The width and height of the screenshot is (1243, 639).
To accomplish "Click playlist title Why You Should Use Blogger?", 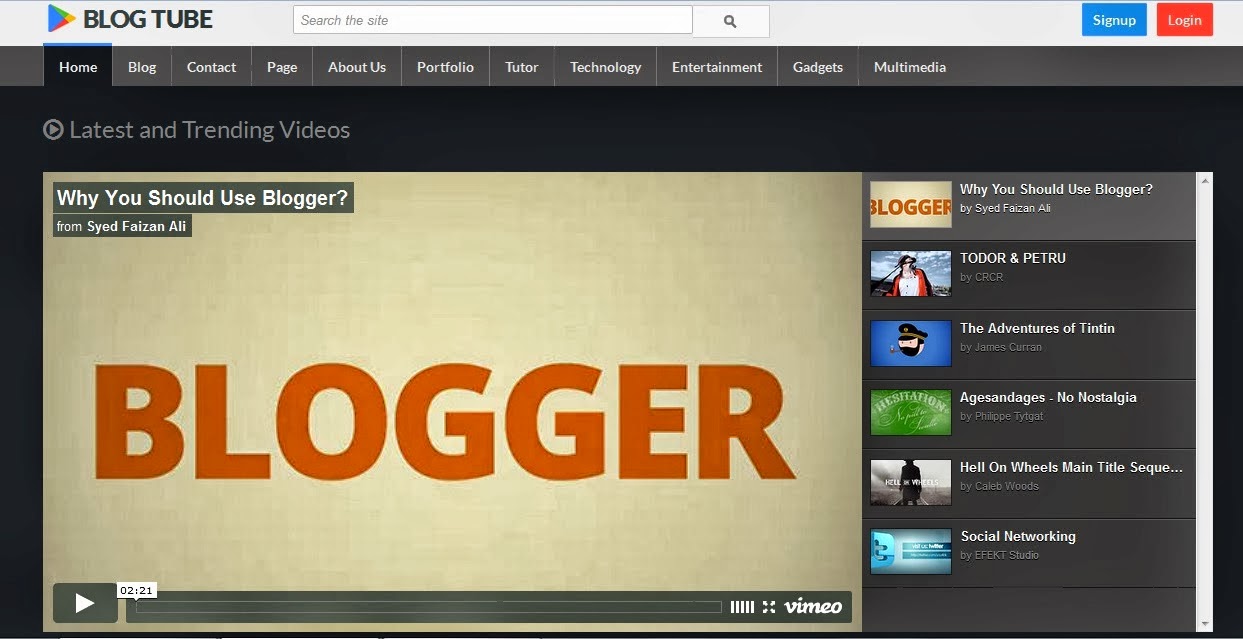I will tap(1056, 189).
